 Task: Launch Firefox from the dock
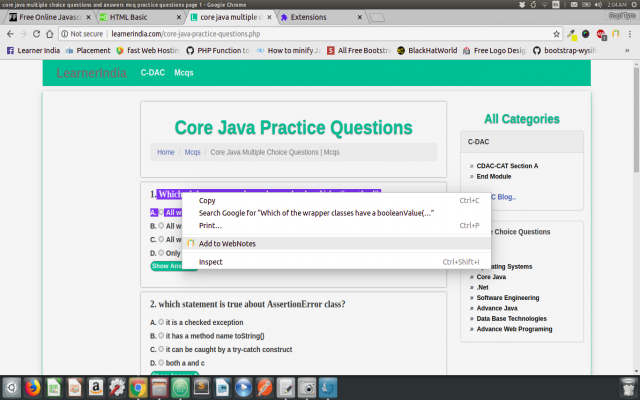coord(32,387)
